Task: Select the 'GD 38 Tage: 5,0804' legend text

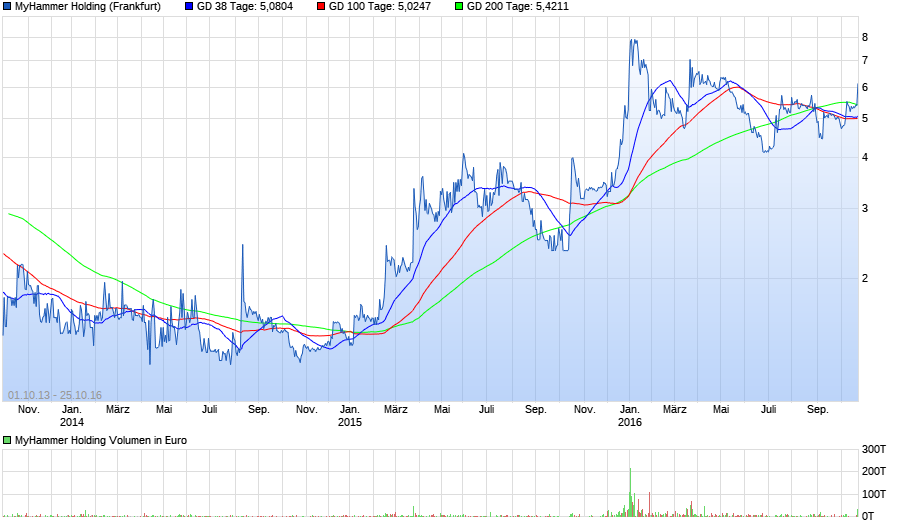Action: pyautogui.click(x=245, y=7)
